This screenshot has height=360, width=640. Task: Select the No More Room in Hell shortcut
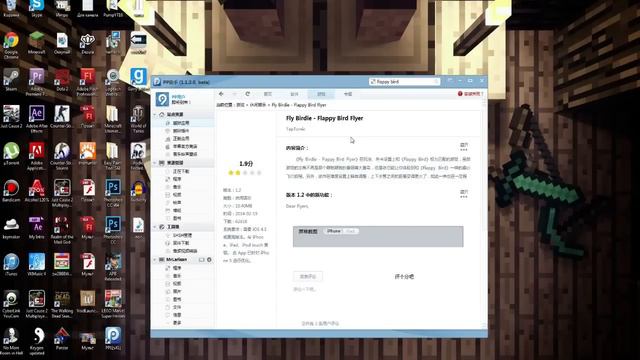(x=11, y=341)
